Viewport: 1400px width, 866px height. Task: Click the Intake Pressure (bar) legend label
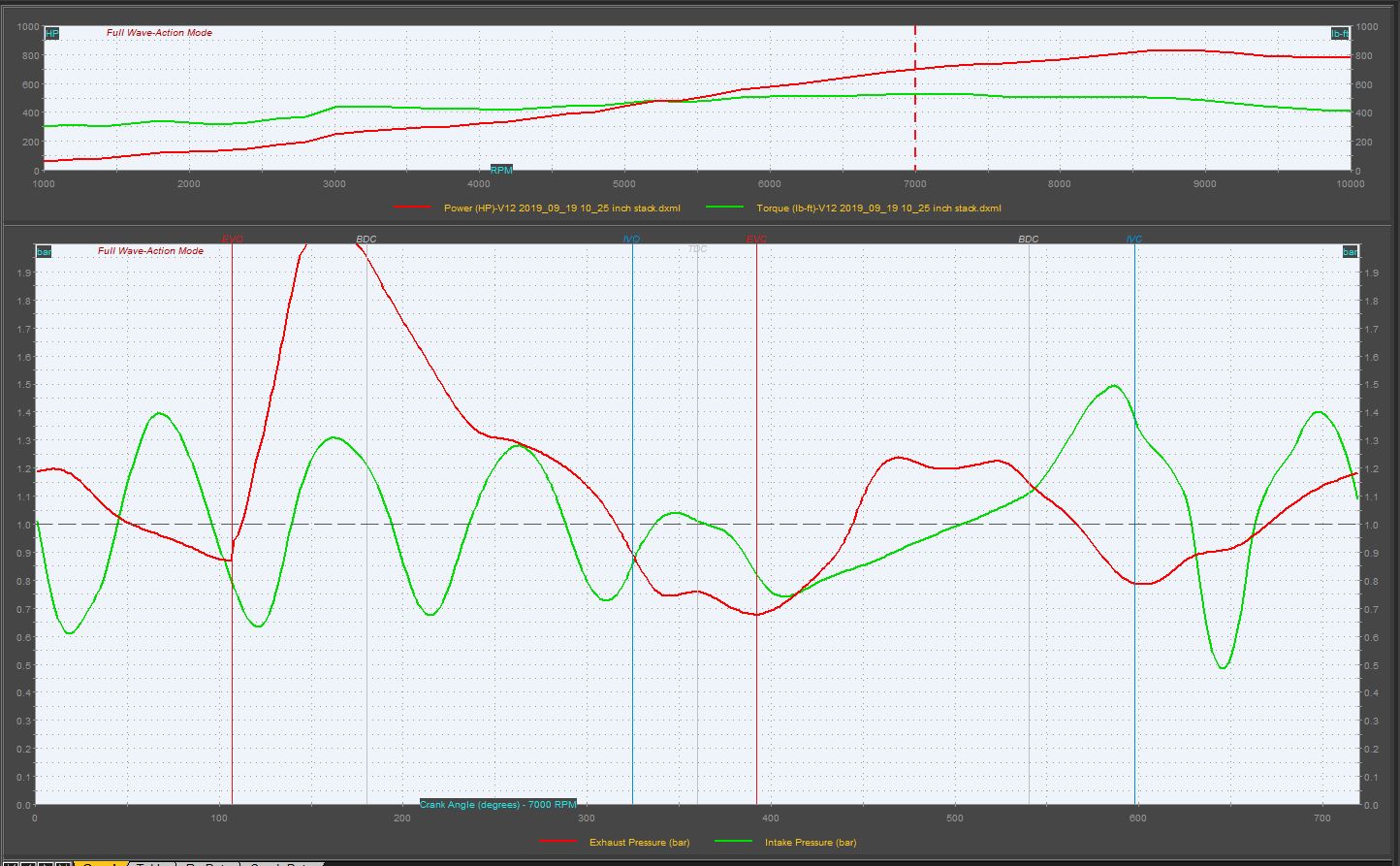click(811, 842)
